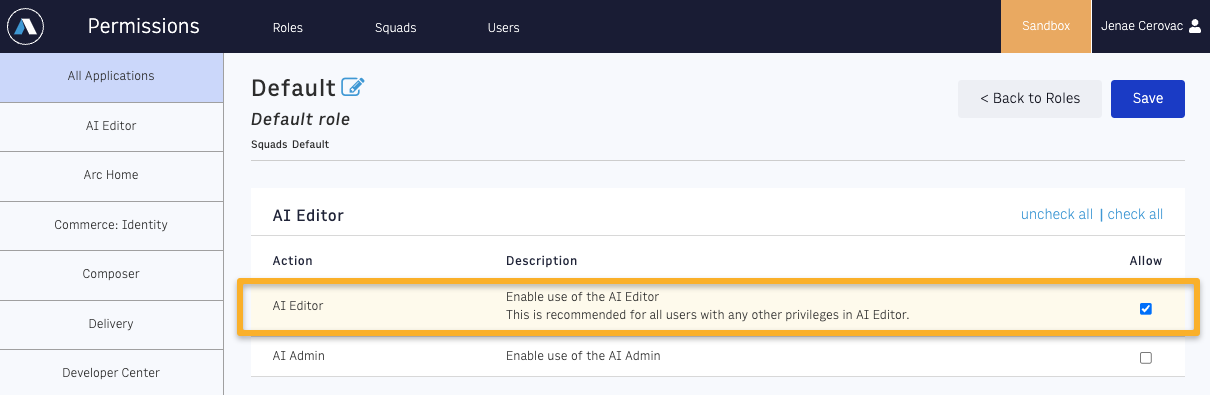Screen dimensions: 1210x395
Task: Select Composer in the sidebar
Action: point(111,274)
